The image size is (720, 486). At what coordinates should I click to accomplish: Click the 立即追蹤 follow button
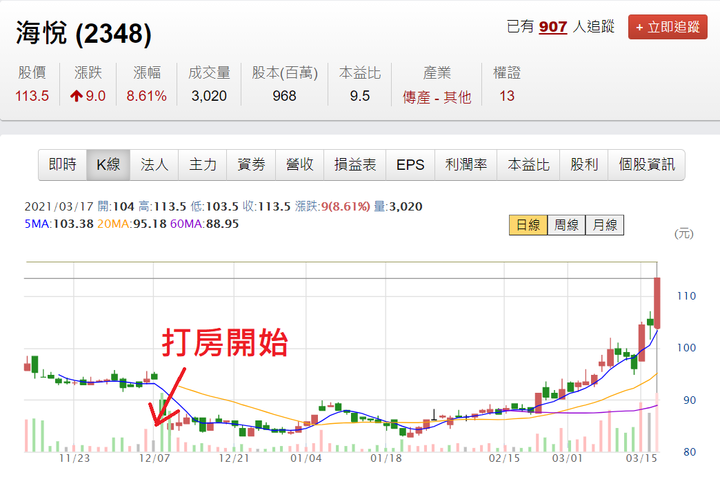pos(668,27)
